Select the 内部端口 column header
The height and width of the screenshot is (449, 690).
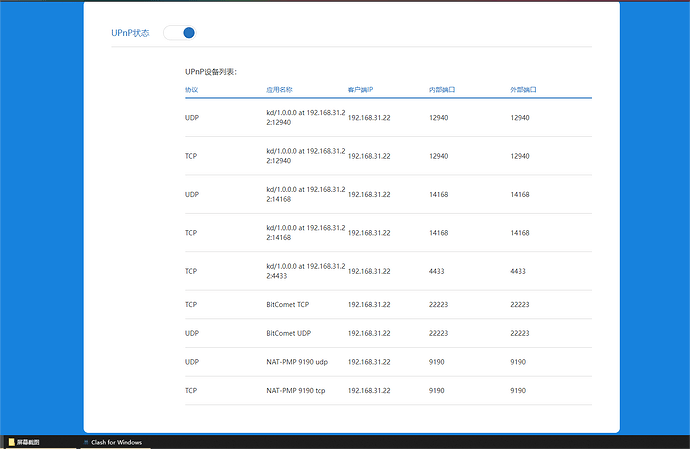coord(442,90)
